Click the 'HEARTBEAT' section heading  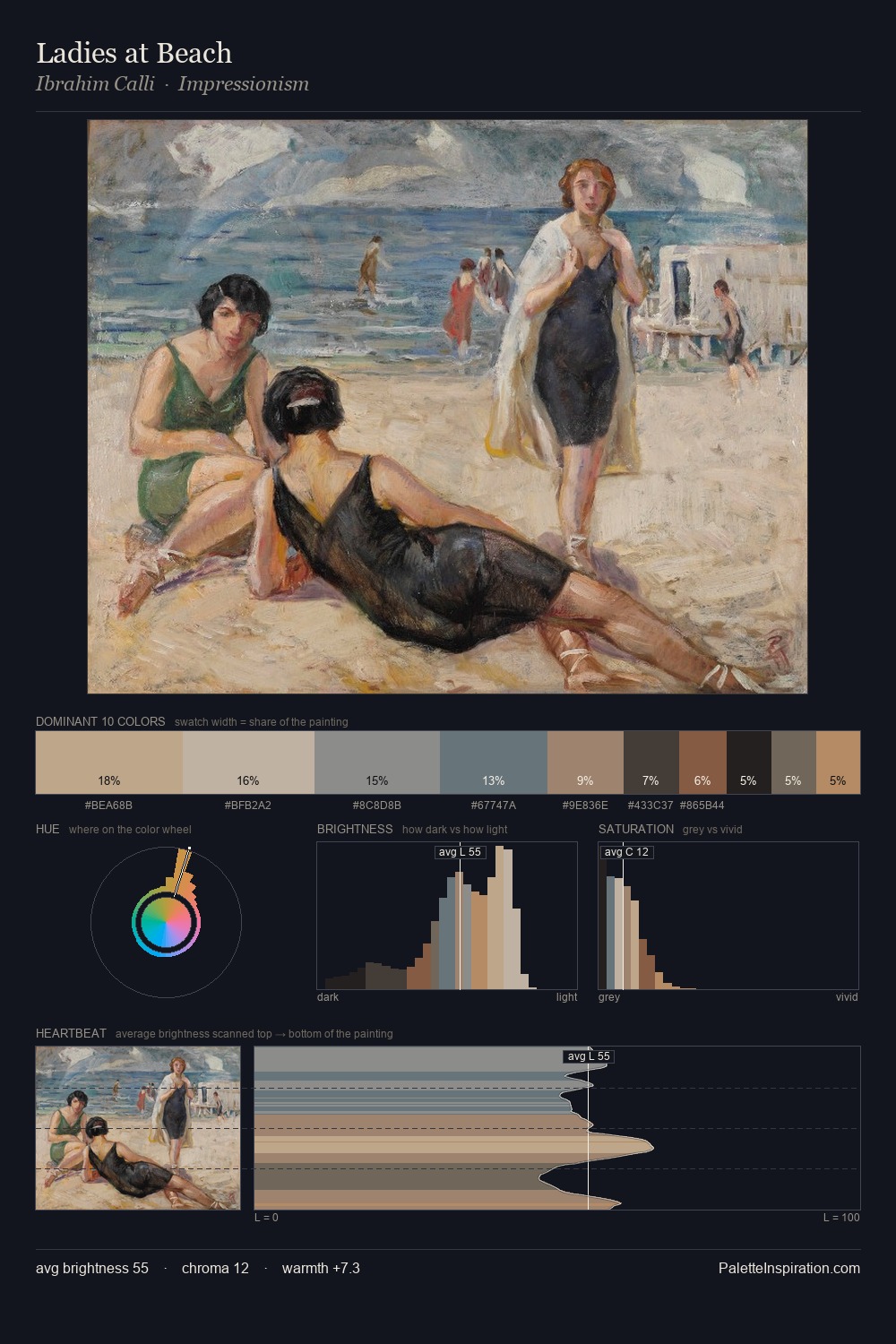point(71,1033)
